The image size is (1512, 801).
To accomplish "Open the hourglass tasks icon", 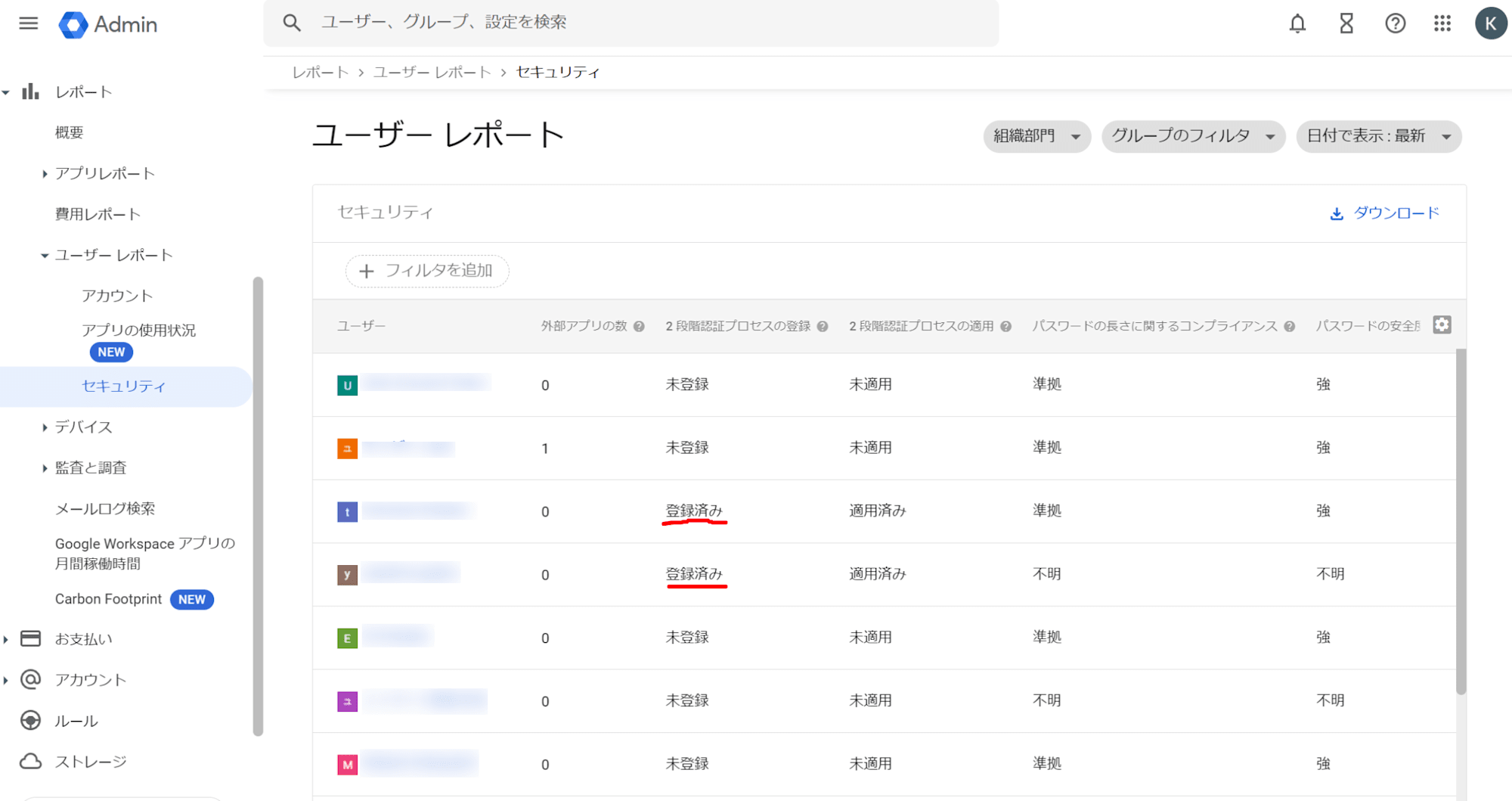I will pyautogui.click(x=1346, y=23).
